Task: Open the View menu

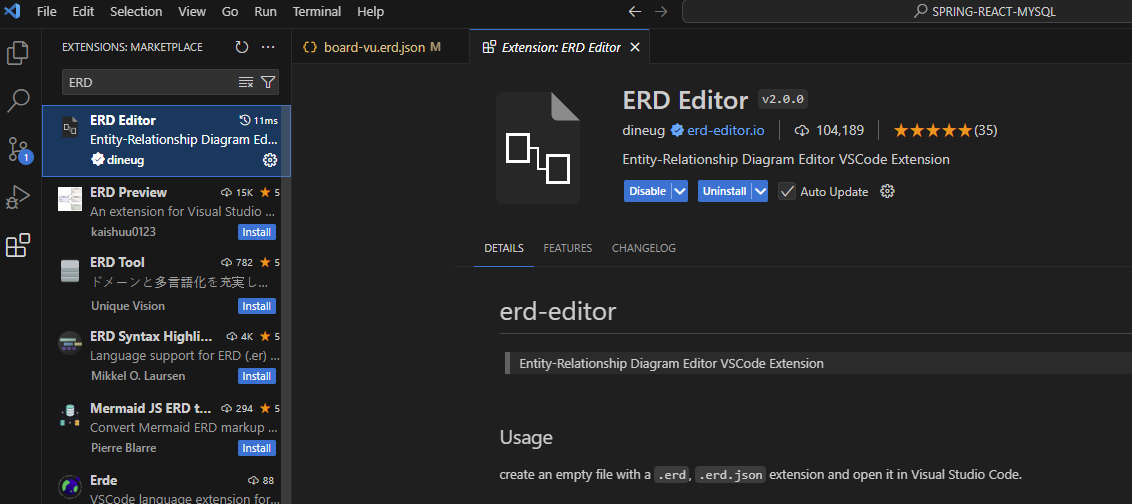Action: [x=192, y=12]
